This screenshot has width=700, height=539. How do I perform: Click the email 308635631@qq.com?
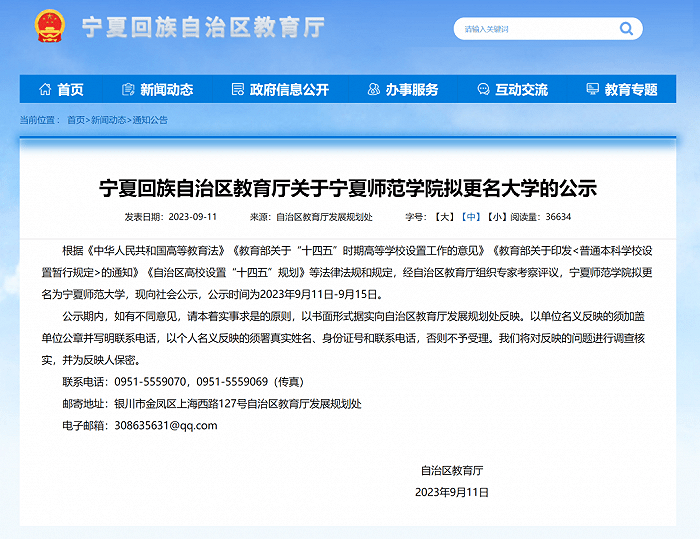(x=166, y=426)
